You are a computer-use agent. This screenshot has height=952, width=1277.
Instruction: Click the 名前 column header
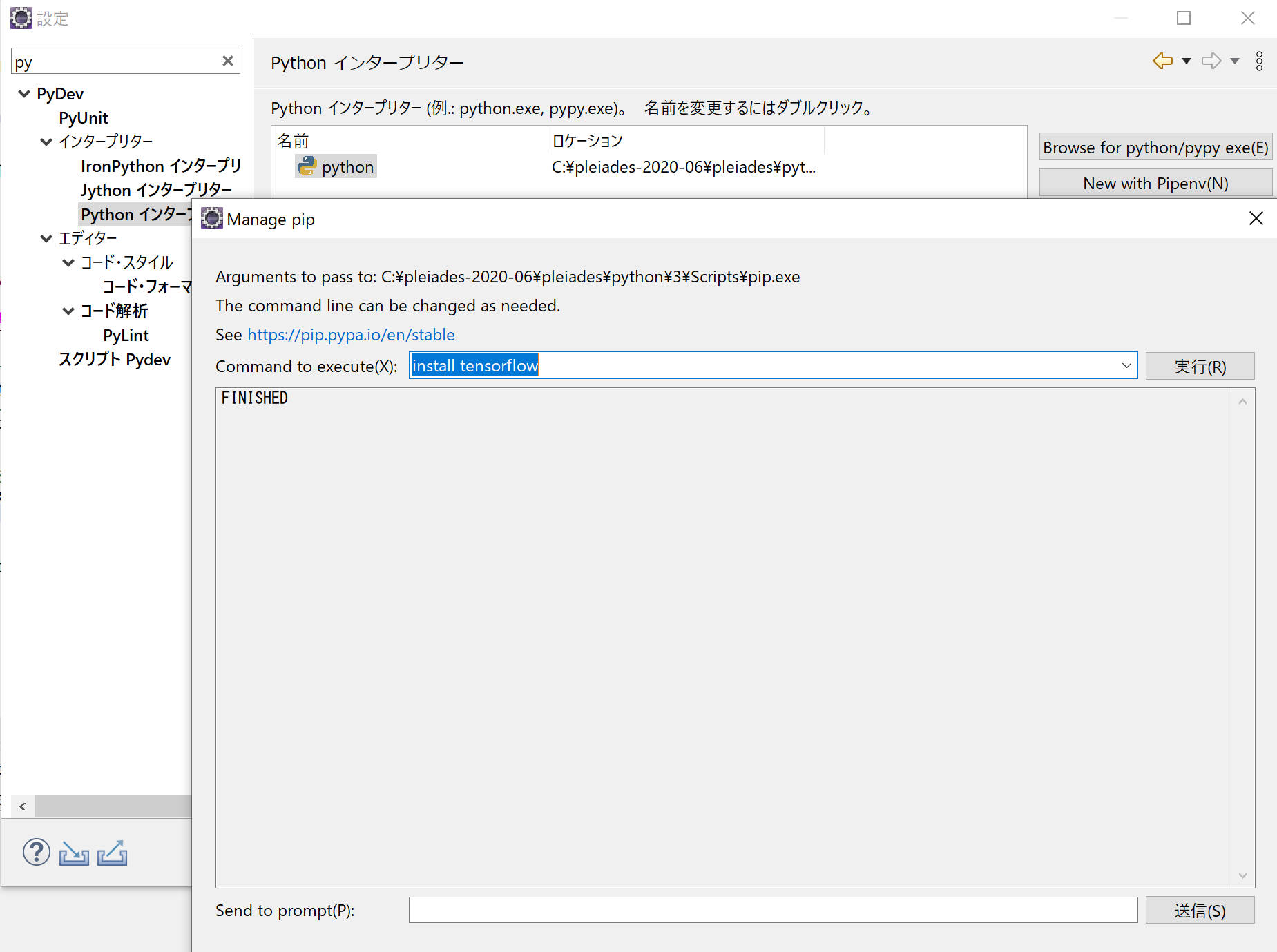pyautogui.click(x=410, y=141)
